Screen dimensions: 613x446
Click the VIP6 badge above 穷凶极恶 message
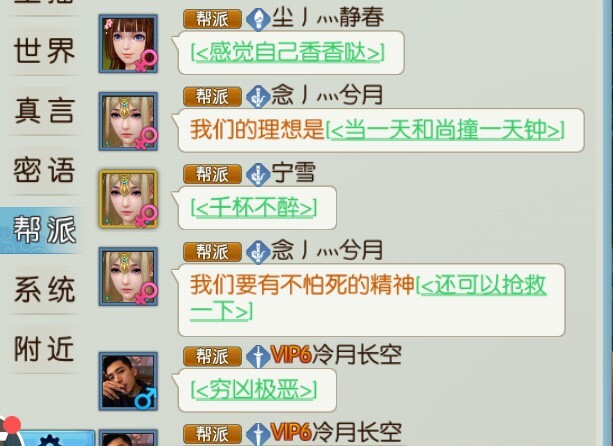point(291,356)
